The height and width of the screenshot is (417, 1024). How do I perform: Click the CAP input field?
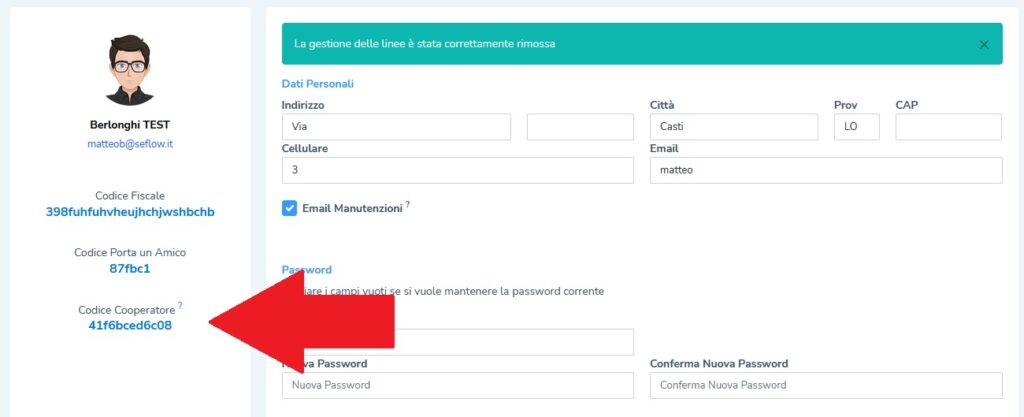click(948, 127)
